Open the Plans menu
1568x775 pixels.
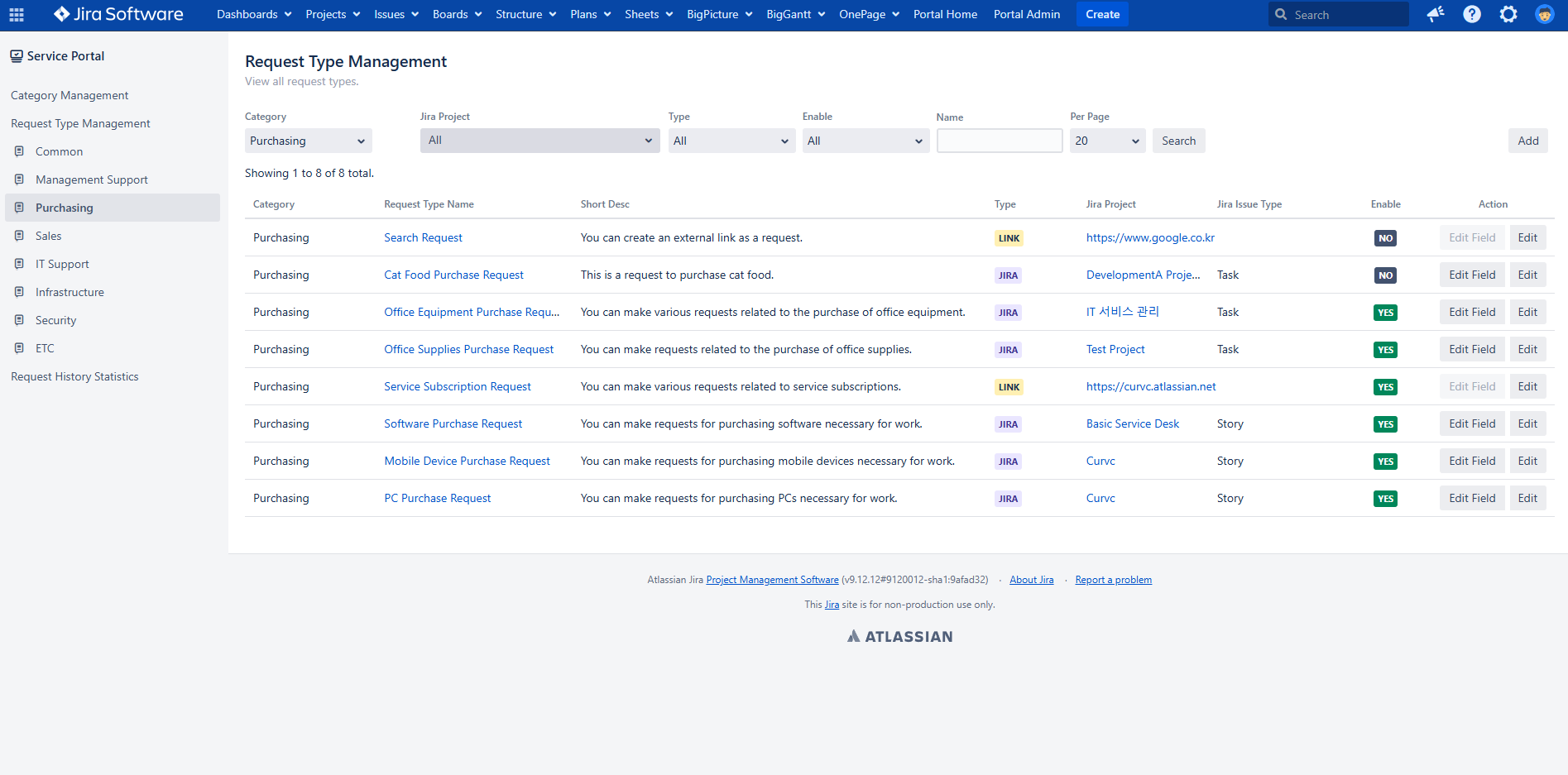tap(590, 14)
